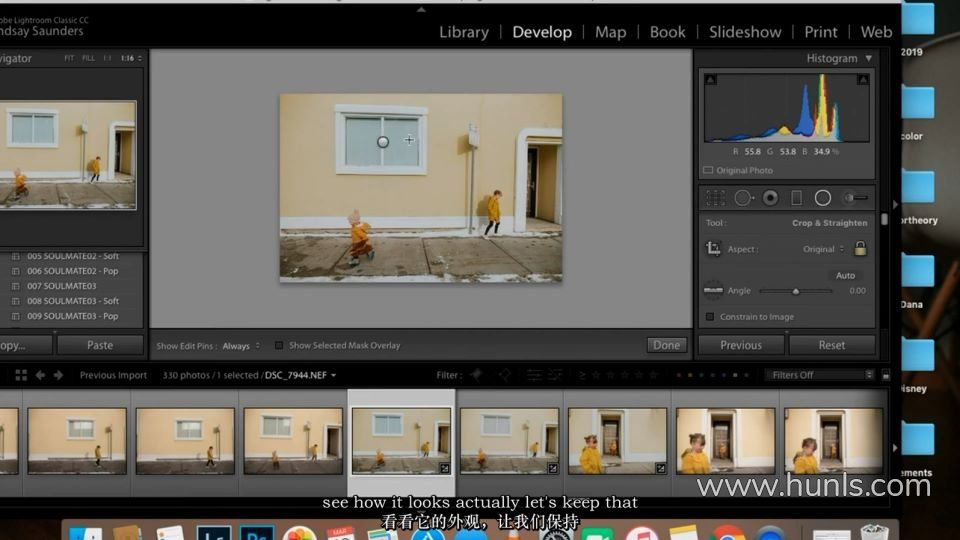Toggle highlight clipping indicator in histogram
The height and width of the screenshot is (540, 960).
863,80
